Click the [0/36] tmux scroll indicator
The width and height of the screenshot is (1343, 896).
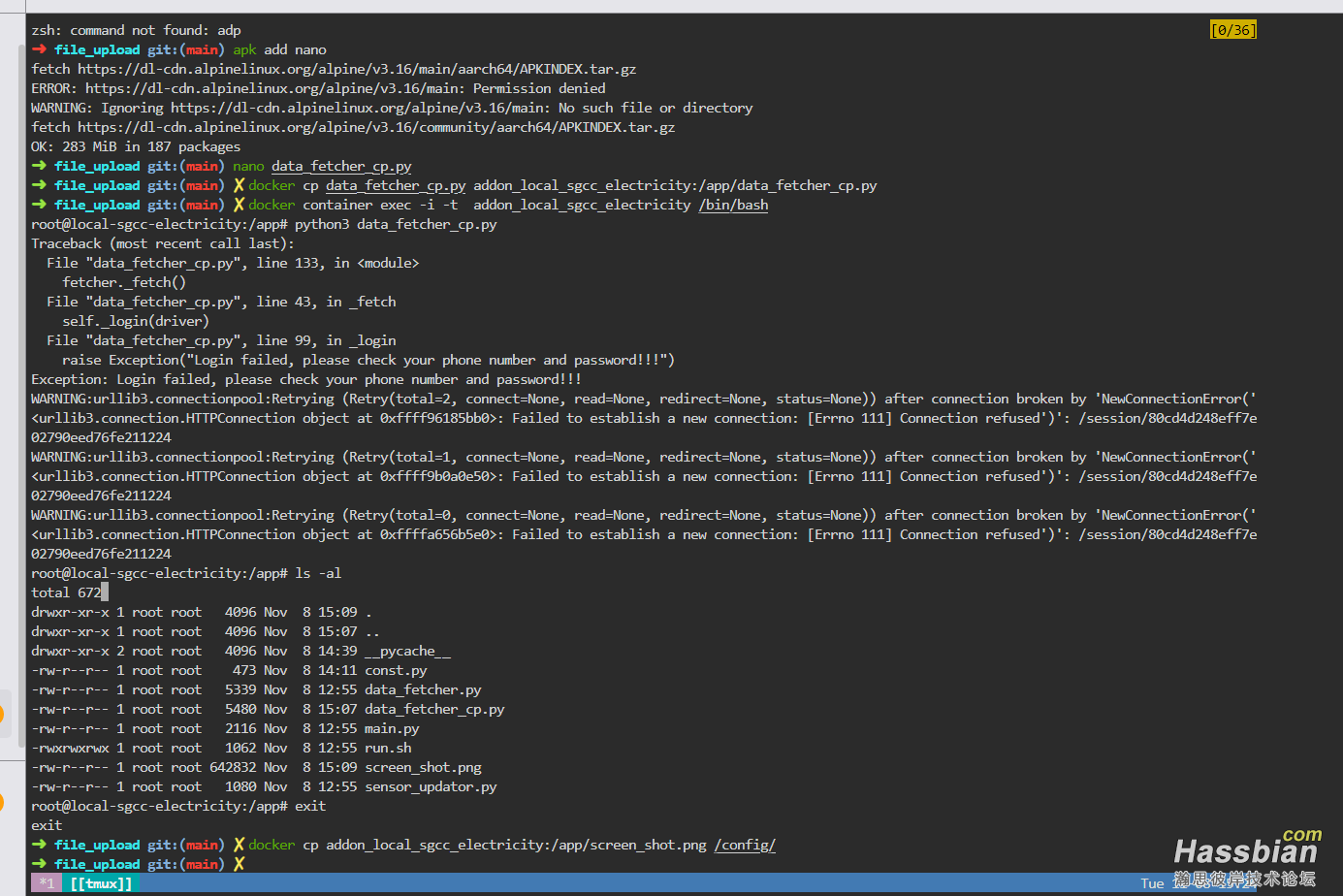coord(1232,30)
